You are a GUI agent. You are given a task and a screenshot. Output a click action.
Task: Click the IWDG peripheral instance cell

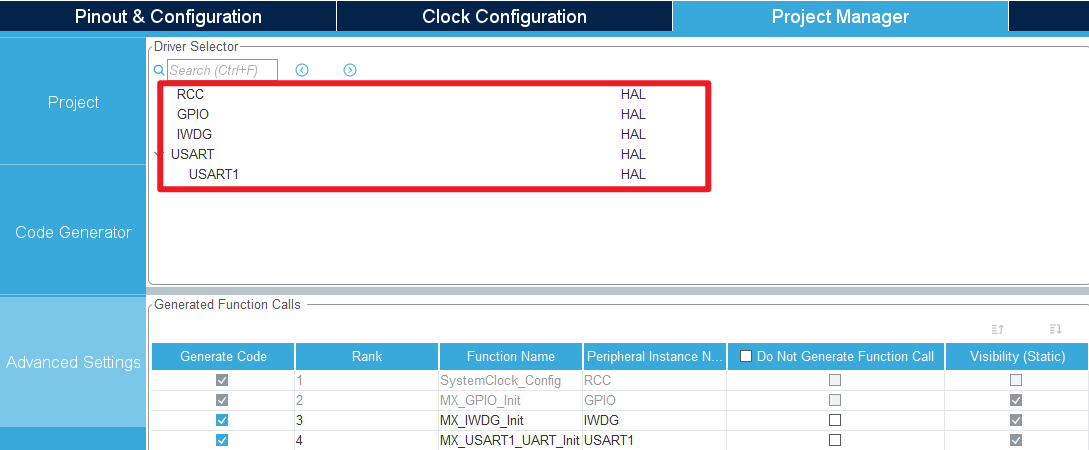(655, 420)
